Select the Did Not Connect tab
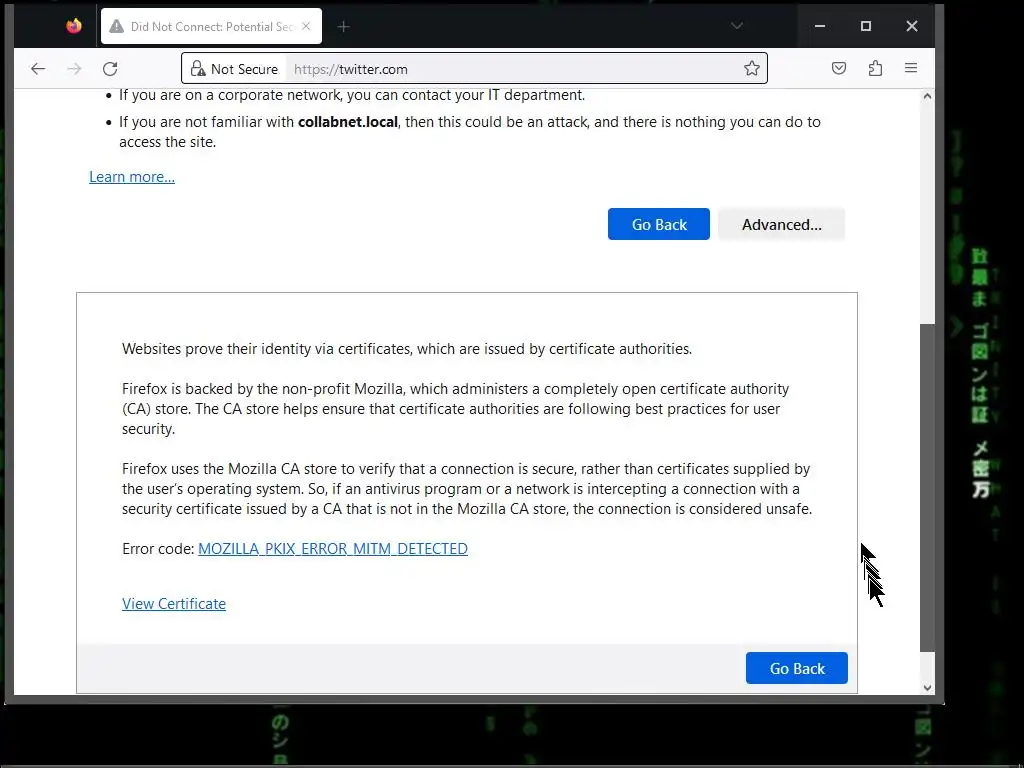The height and width of the screenshot is (768, 1024). 211,26
